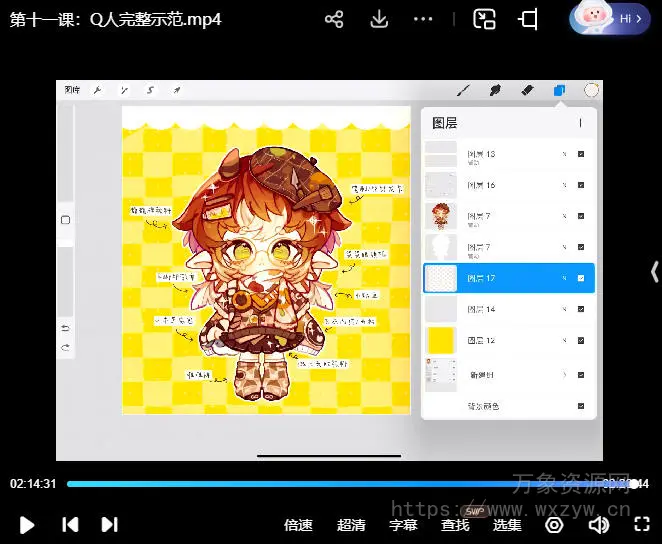
Task: Select the Procreate brush tool
Action: pos(464,90)
